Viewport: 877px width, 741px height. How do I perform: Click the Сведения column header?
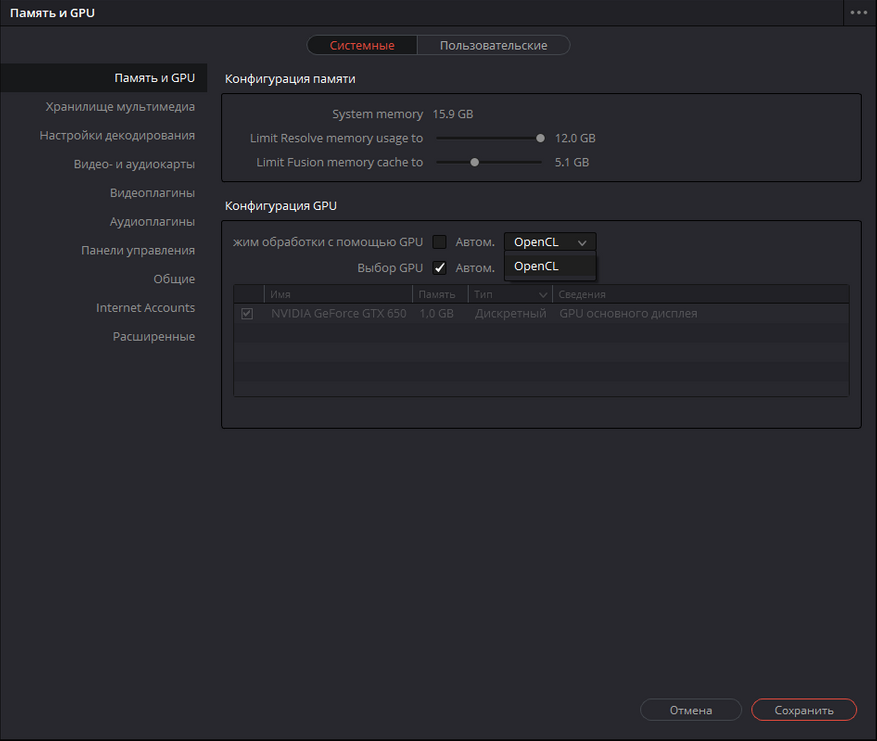700,294
